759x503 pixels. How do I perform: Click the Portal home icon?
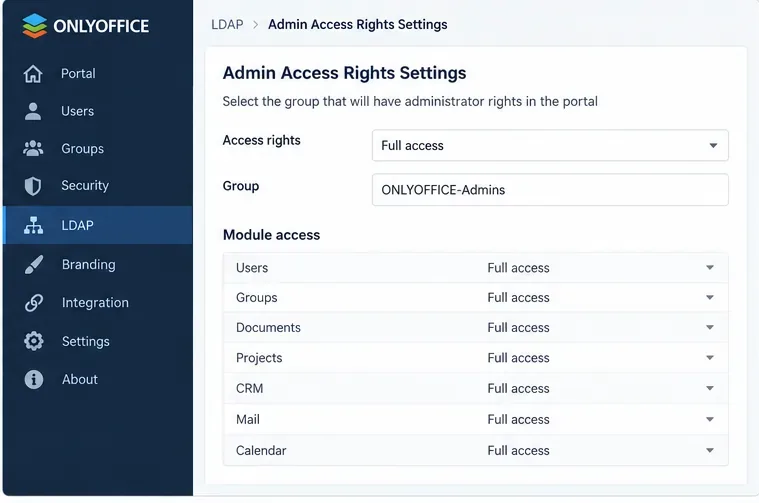pos(33,74)
